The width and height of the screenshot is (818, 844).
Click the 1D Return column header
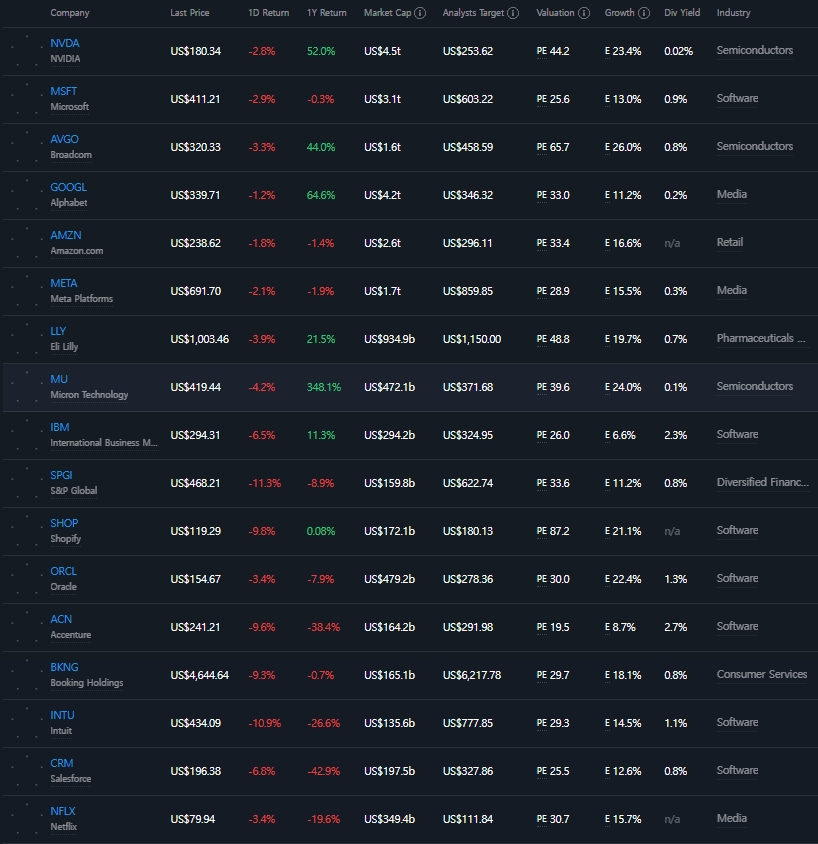[269, 13]
